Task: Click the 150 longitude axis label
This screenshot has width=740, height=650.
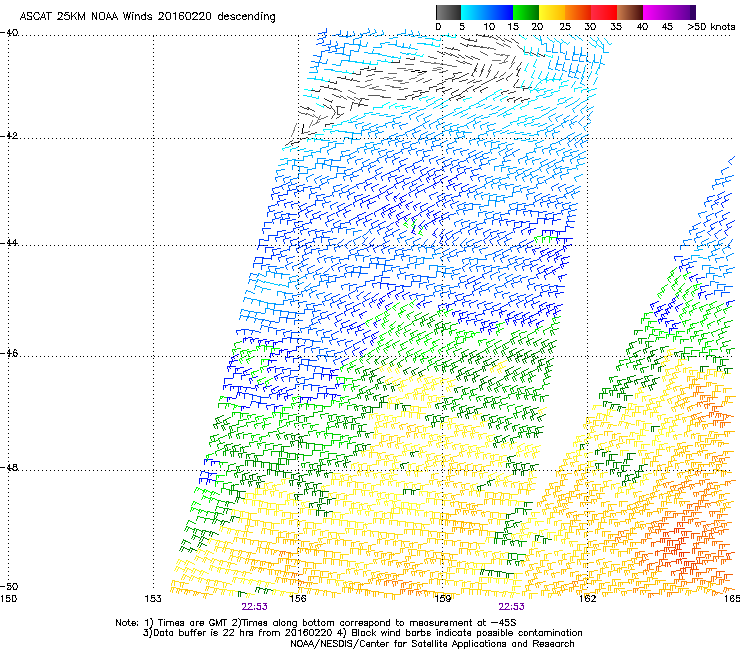Action: tap(8, 599)
